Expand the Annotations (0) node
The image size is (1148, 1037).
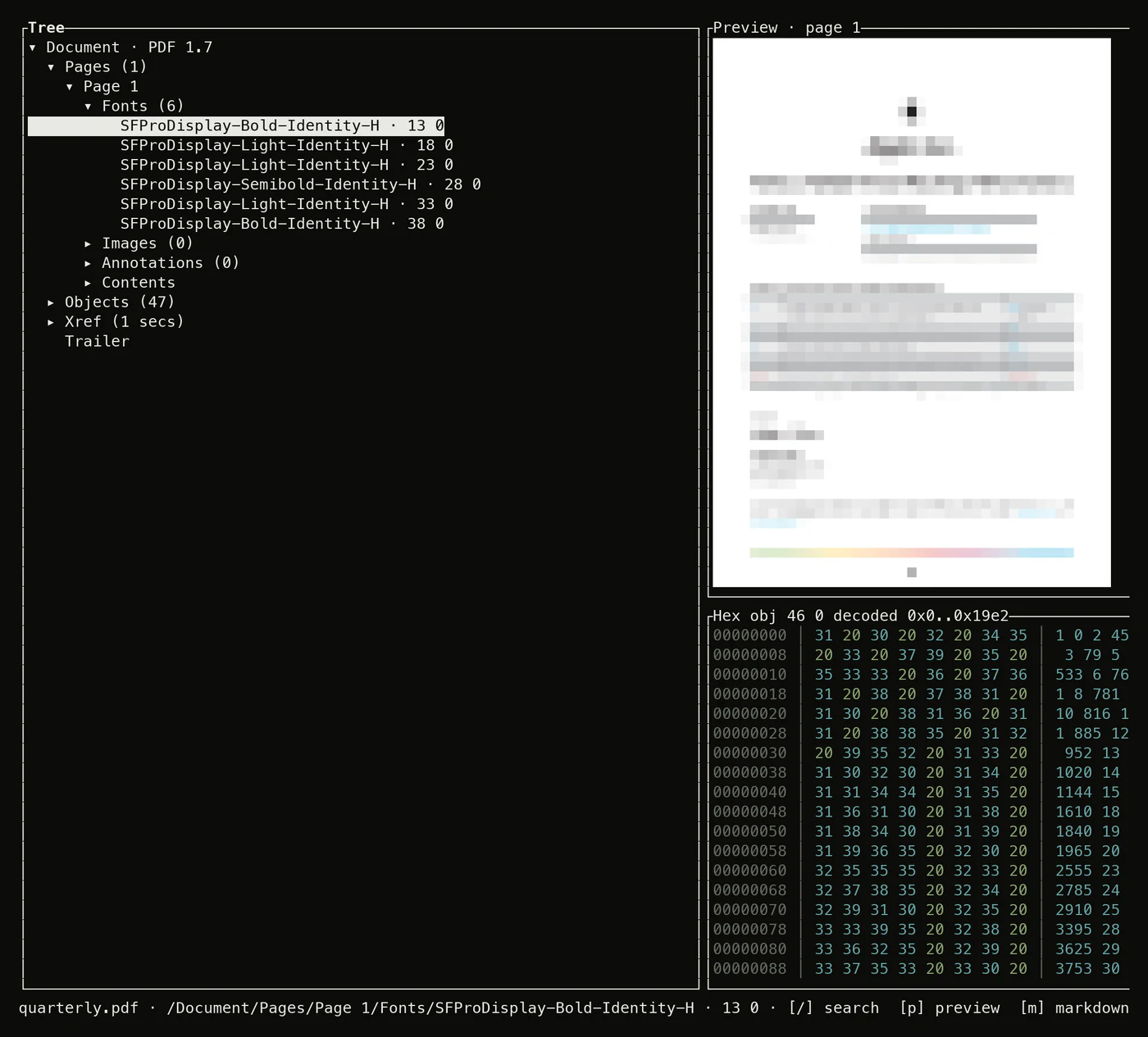click(x=88, y=263)
